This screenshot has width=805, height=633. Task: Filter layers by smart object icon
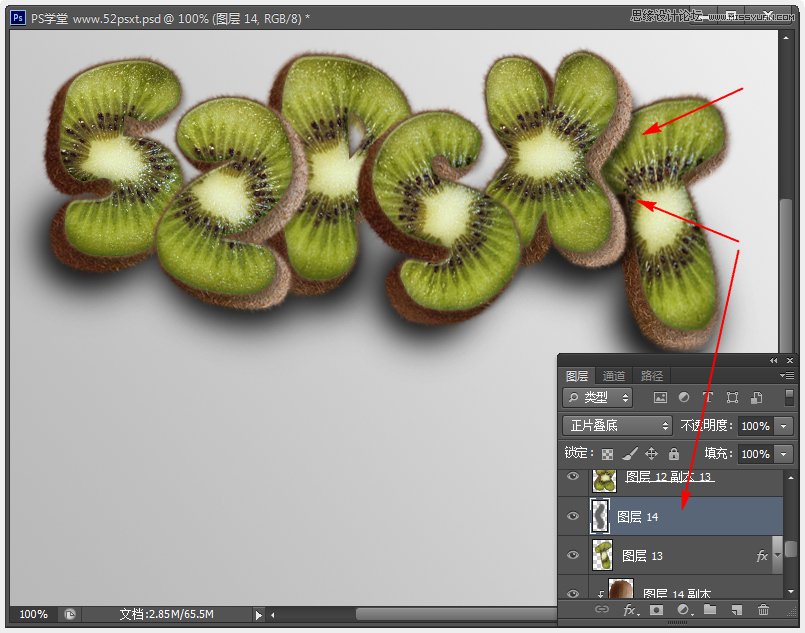[x=756, y=397]
